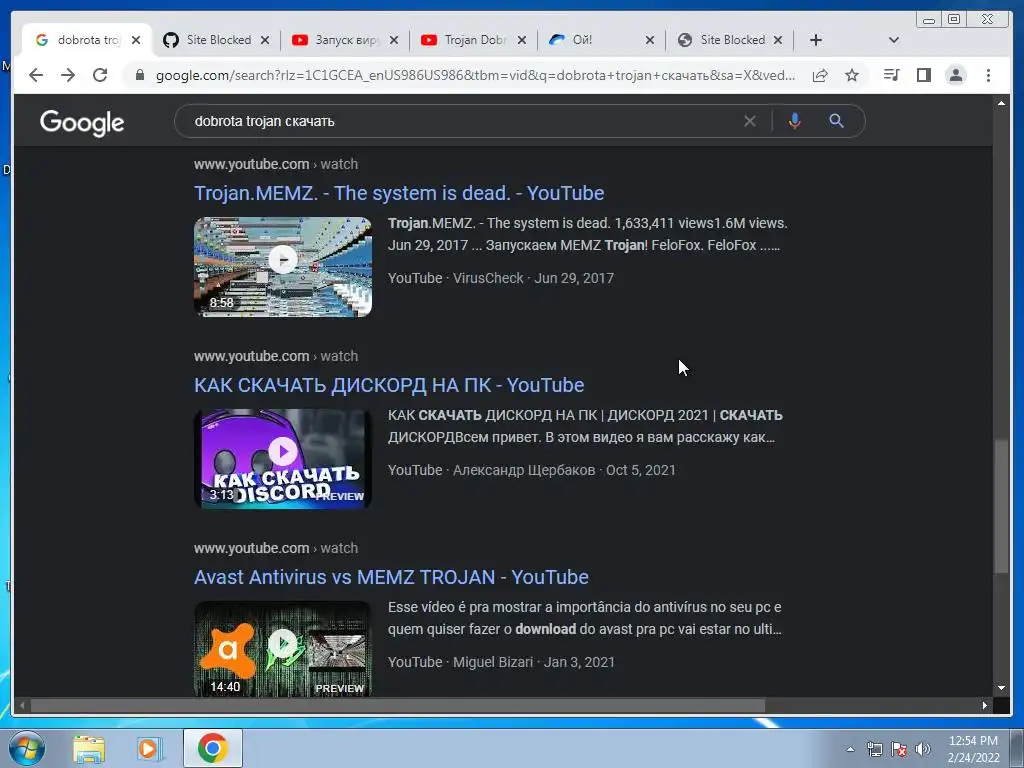Open the network tray icon
Screen dimensions: 1024x768
click(874, 749)
